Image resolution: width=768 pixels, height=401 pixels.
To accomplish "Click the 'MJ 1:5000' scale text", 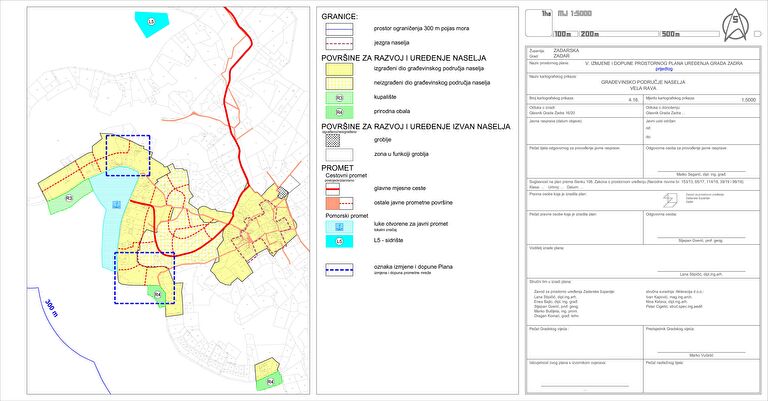I will (x=575, y=13).
